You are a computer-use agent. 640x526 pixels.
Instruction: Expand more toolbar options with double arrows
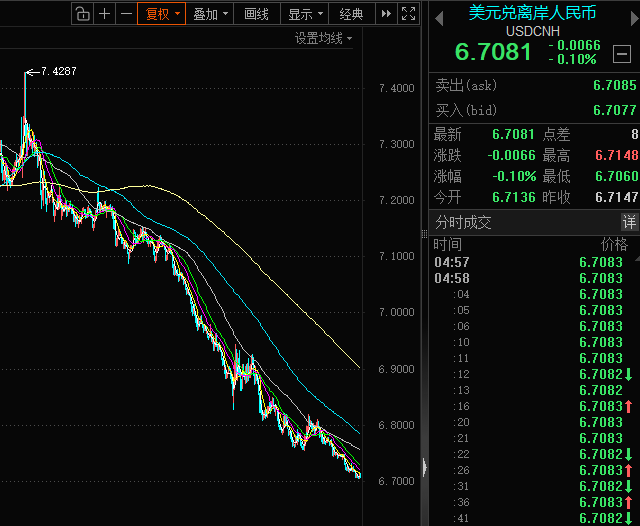[386, 14]
